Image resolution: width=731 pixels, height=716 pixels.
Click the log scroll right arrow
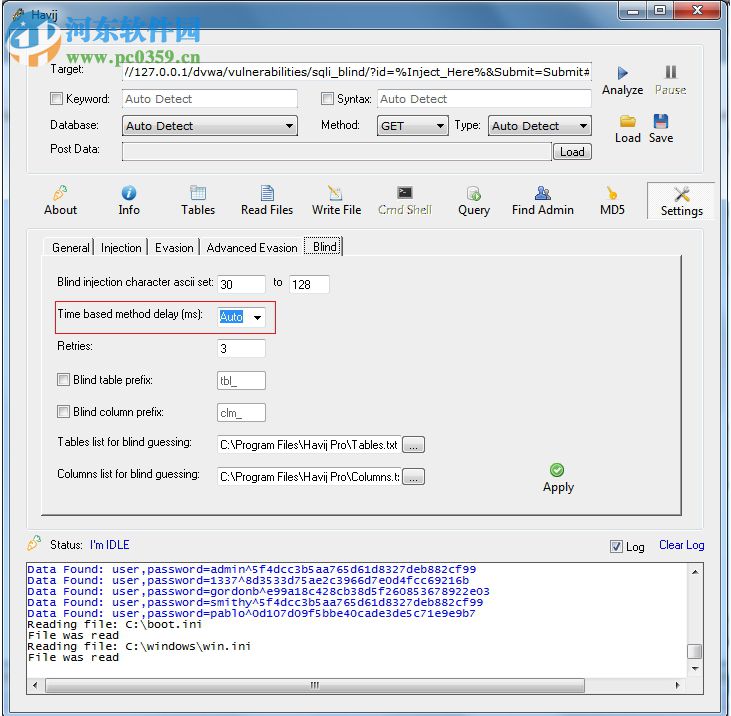pos(677,685)
